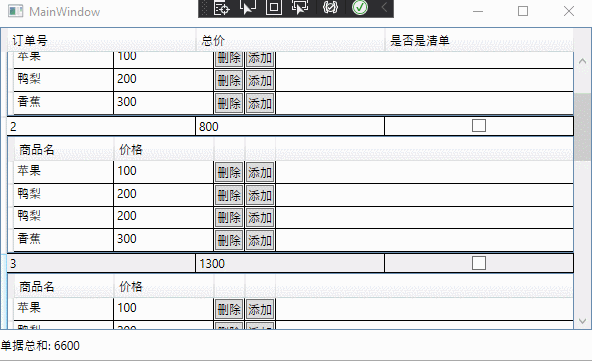Viewport: 592px width, 361px height.
Task: Collapse the debug toolbar with the chevron
Action: (x=384, y=8)
